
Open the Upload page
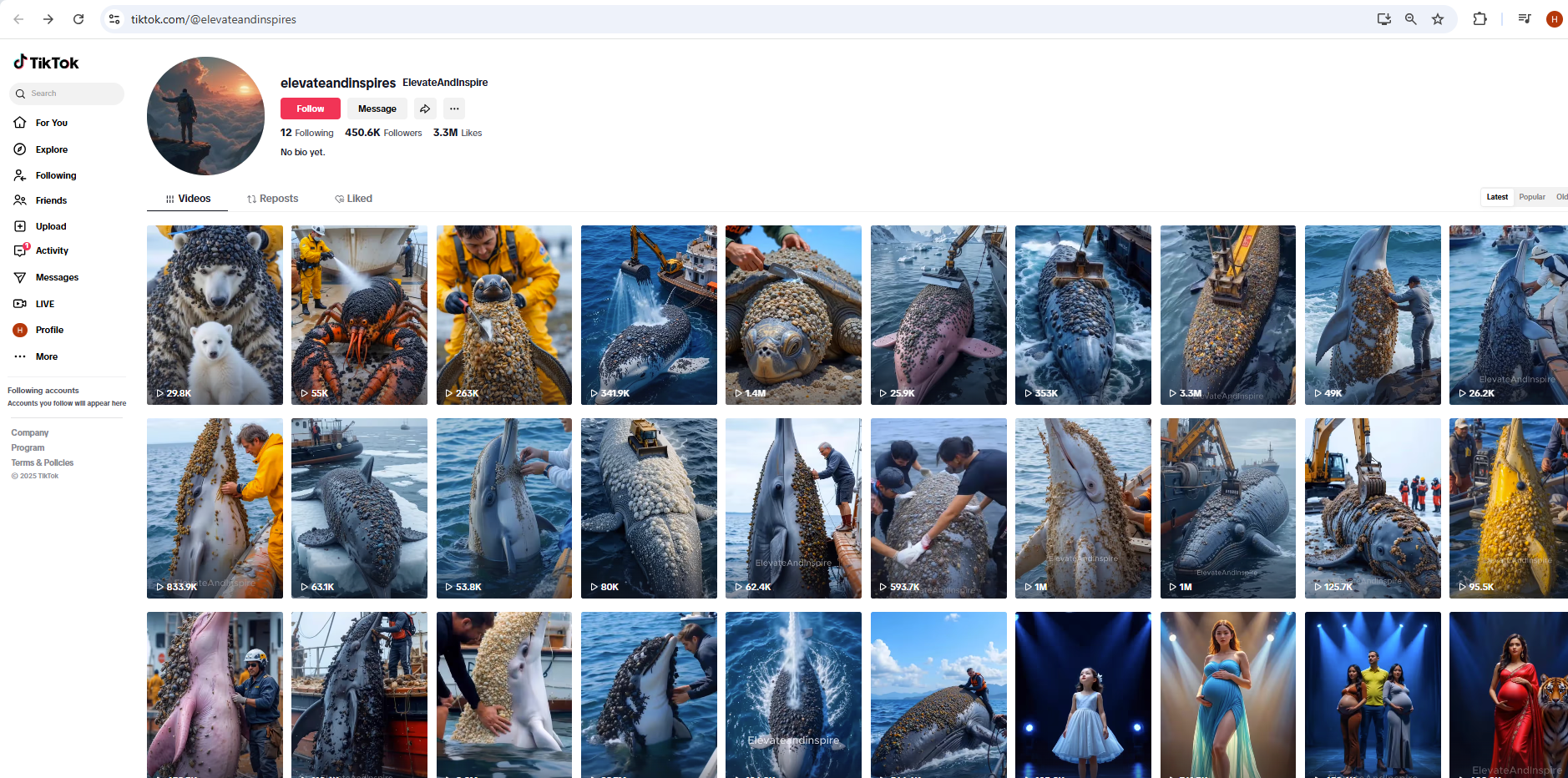point(50,226)
